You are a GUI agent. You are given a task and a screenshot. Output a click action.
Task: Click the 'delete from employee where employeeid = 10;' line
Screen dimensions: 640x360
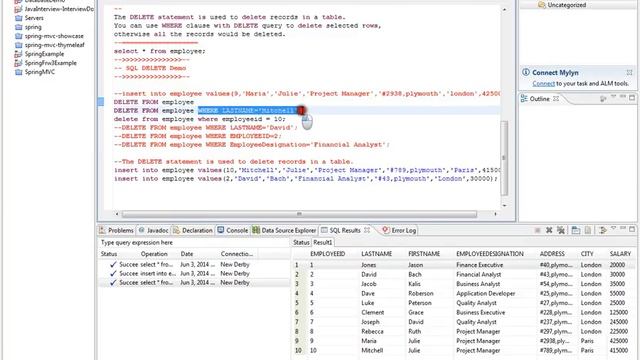[200, 119]
